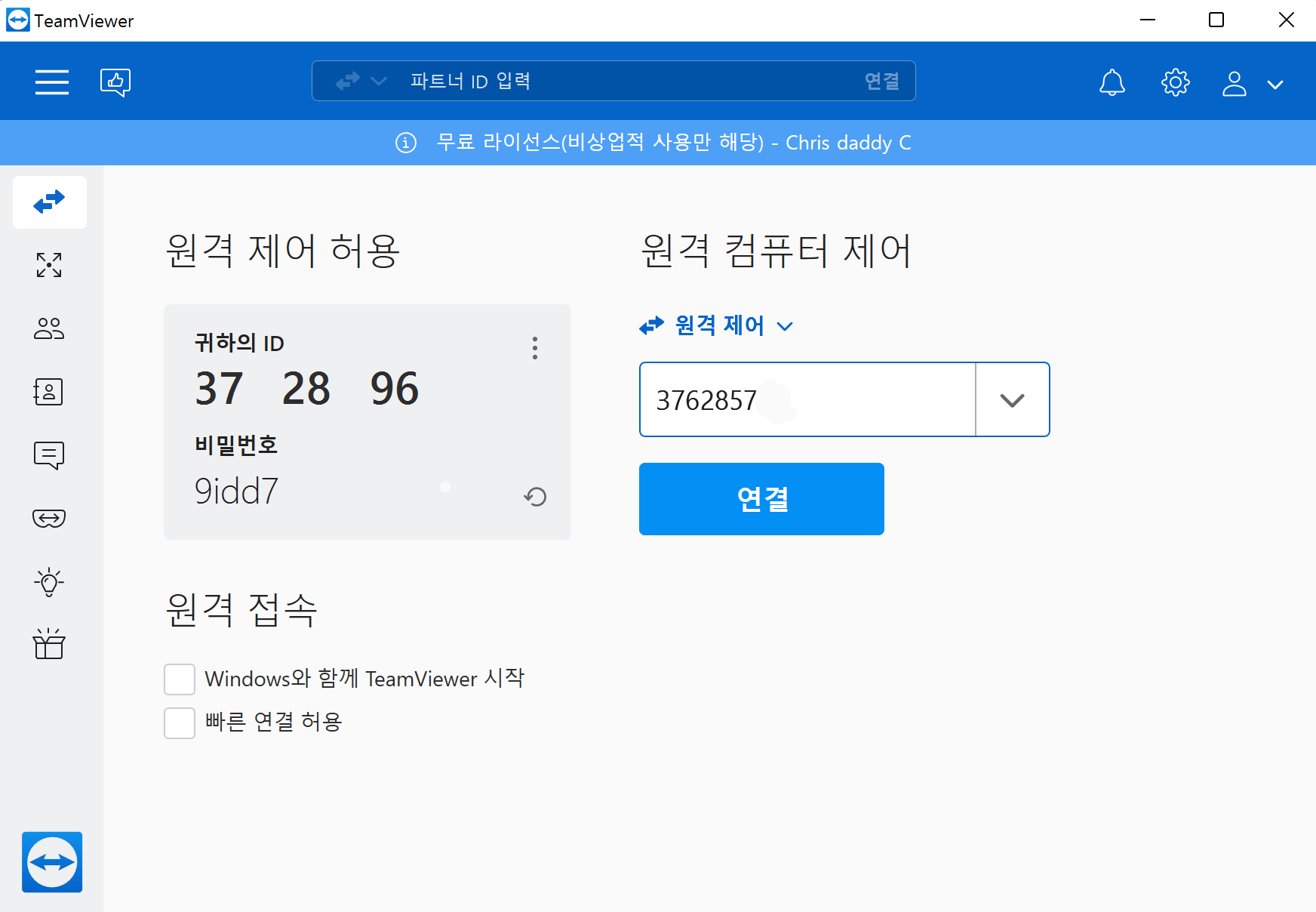Maximize the TeamViewer window
1316x912 pixels.
coord(1216,20)
